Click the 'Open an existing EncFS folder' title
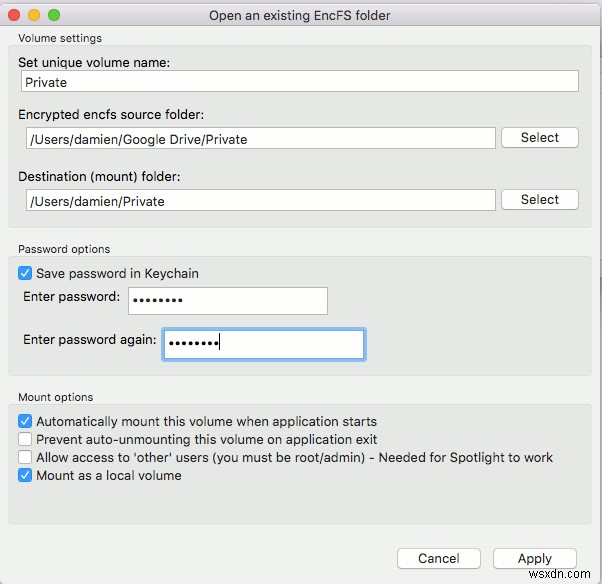The height and width of the screenshot is (584, 602). tap(299, 16)
